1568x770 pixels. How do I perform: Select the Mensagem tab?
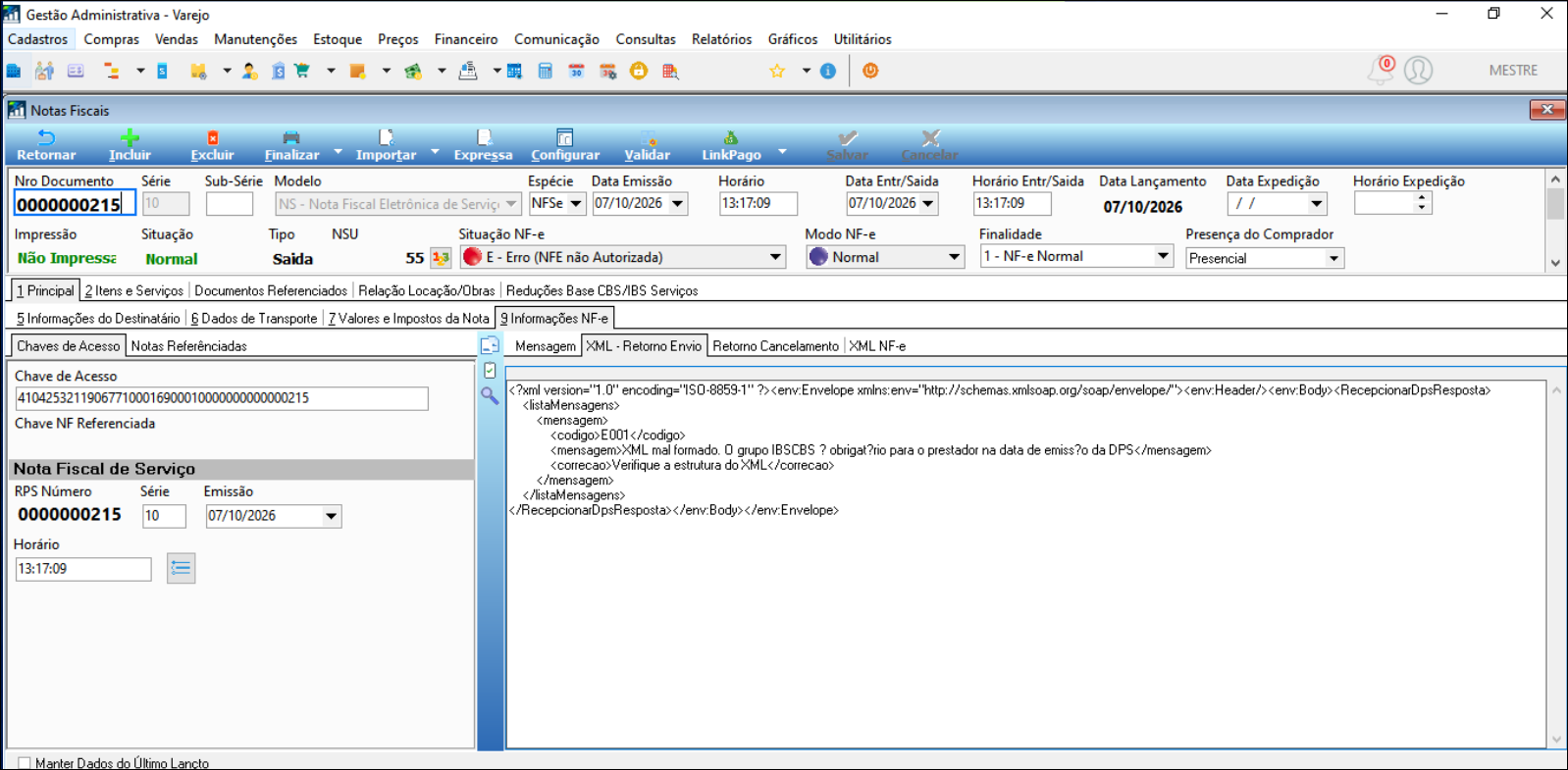pyautogui.click(x=546, y=345)
